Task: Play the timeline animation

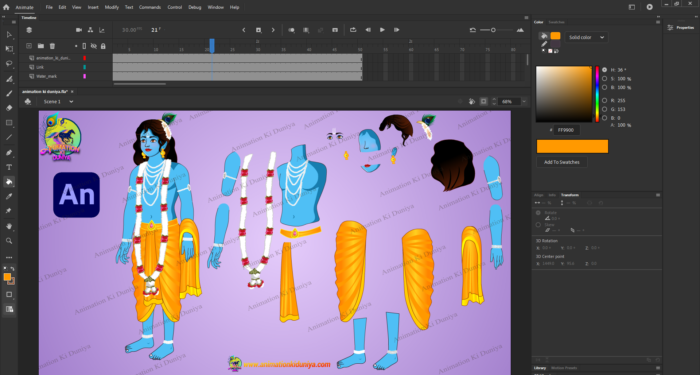Action: (x=382, y=30)
